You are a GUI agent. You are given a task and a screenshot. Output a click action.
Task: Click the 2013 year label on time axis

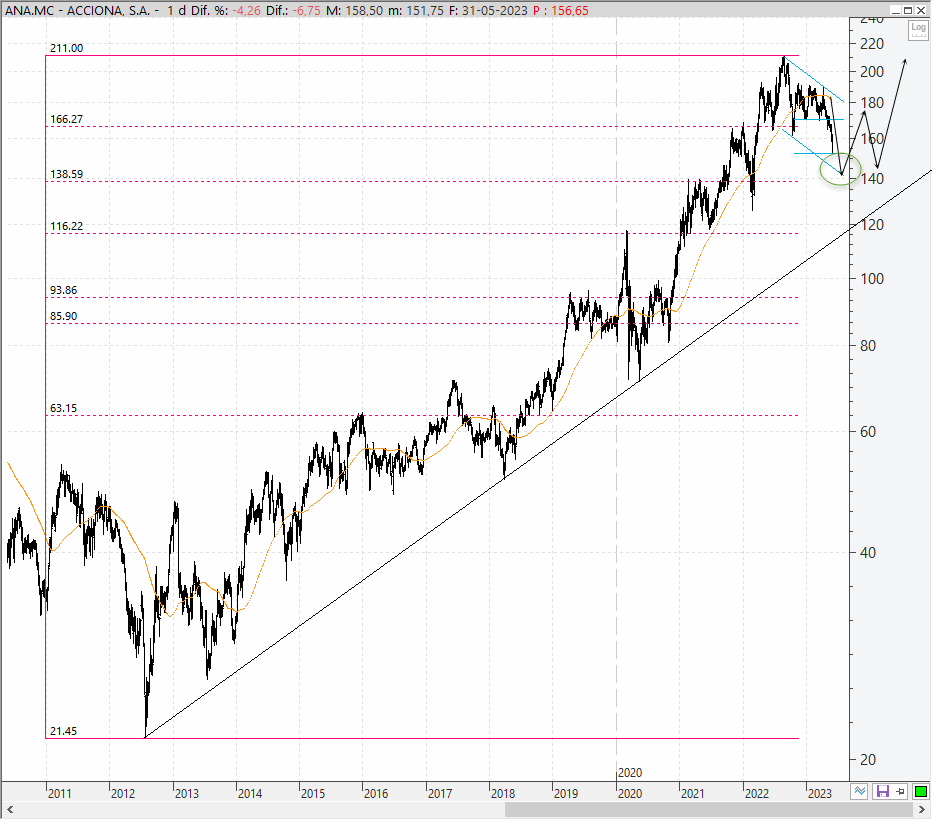click(187, 793)
